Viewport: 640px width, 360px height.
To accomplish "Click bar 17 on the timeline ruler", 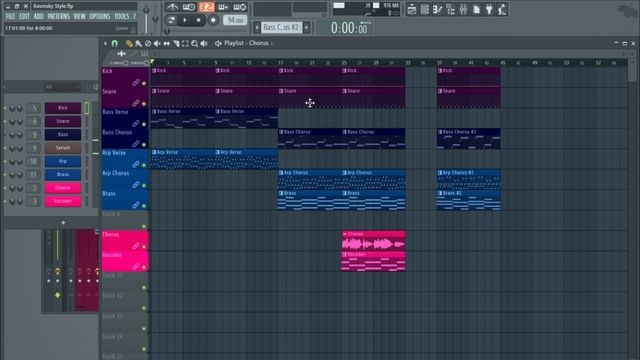I will (x=280, y=63).
